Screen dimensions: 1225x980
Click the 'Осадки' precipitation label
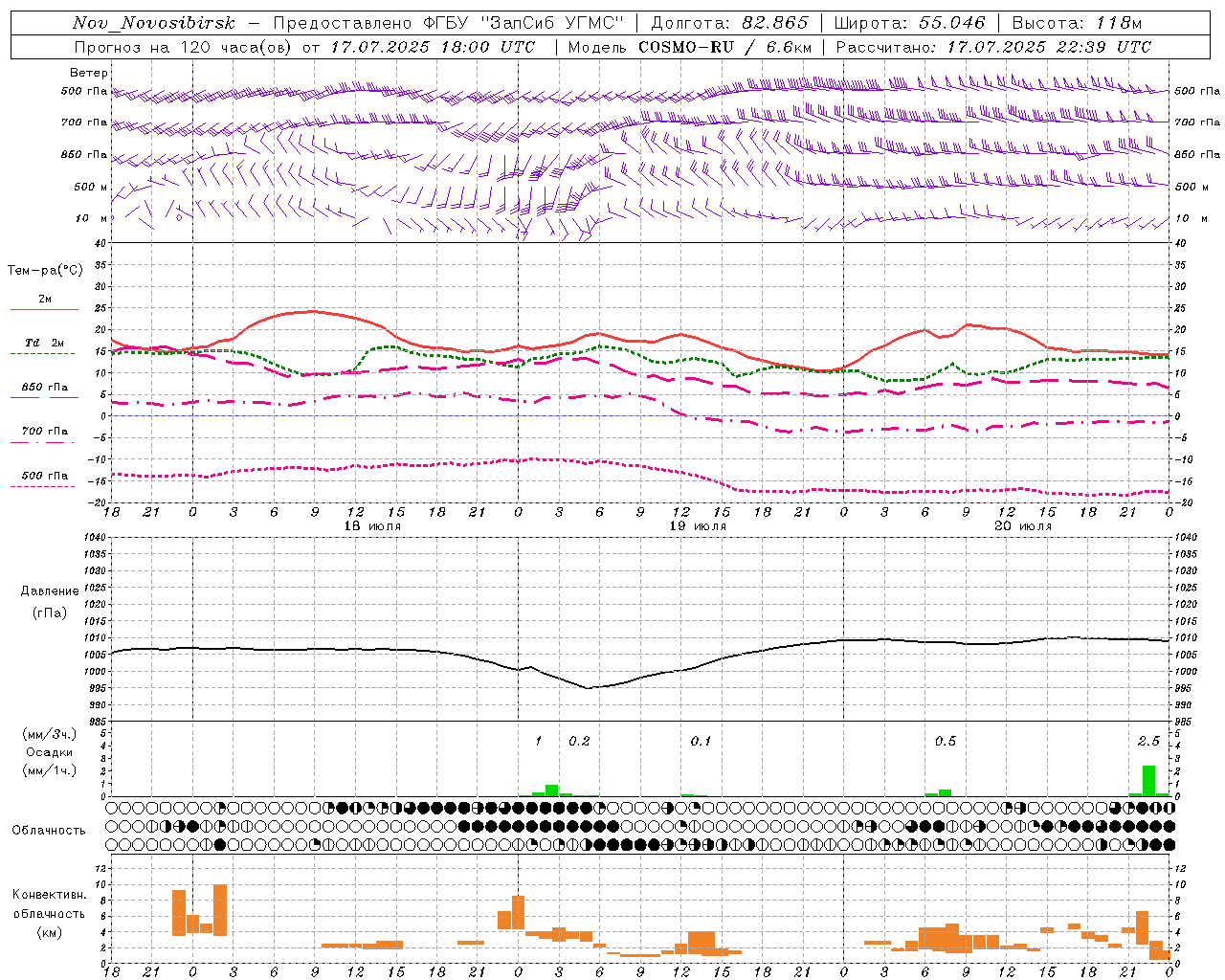[49, 752]
